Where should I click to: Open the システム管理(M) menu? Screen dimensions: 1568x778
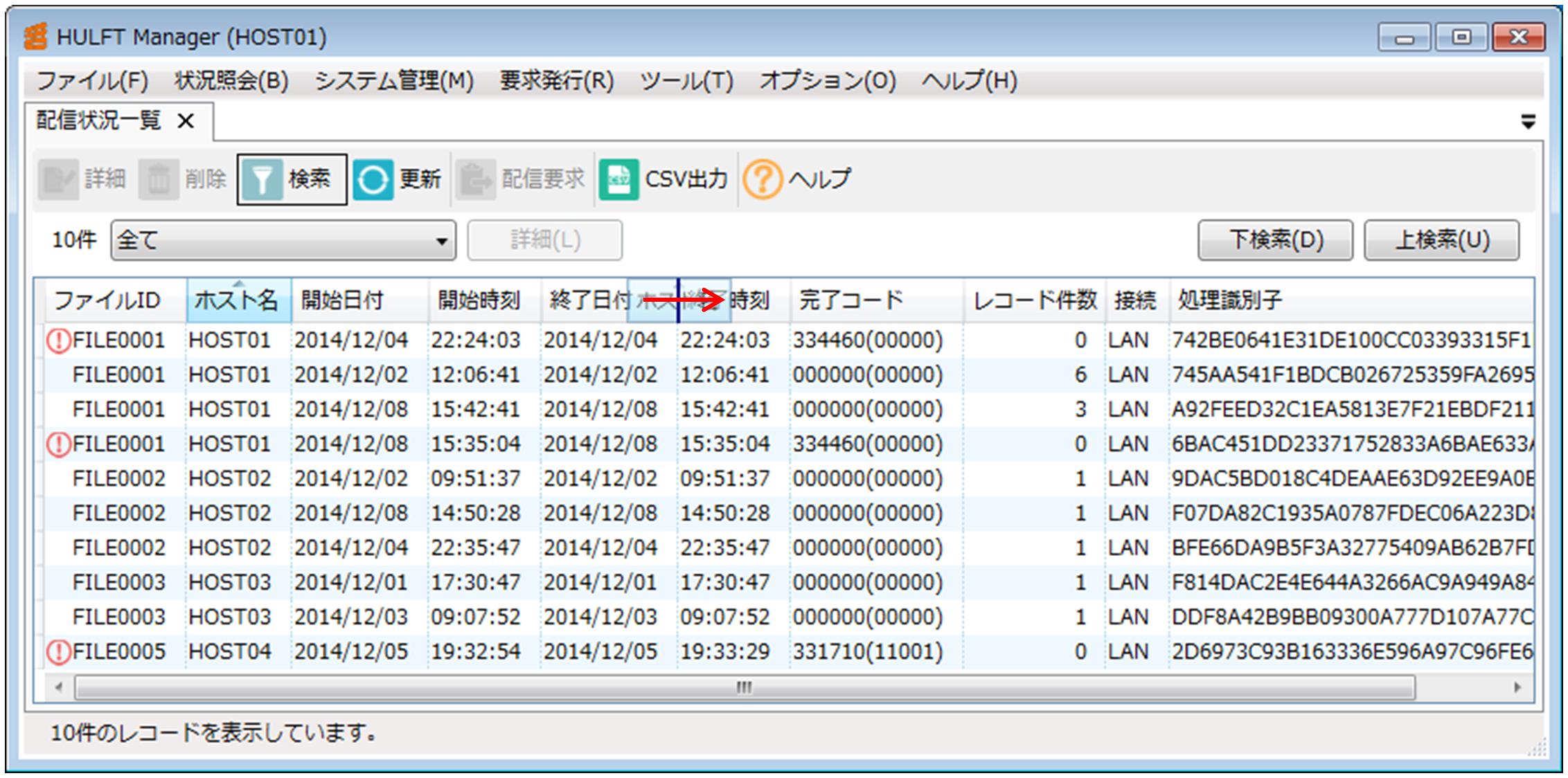coord(394,81)
